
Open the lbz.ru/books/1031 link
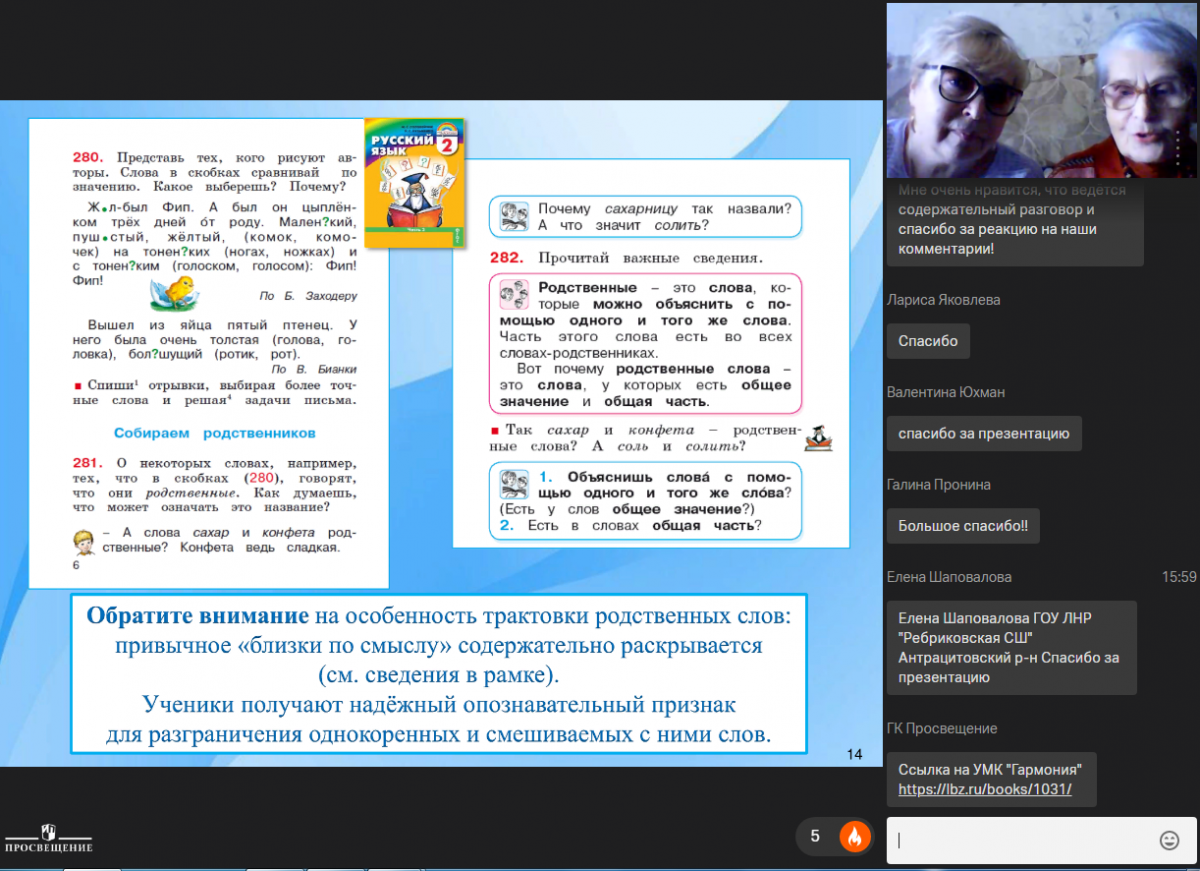(985, 789)
